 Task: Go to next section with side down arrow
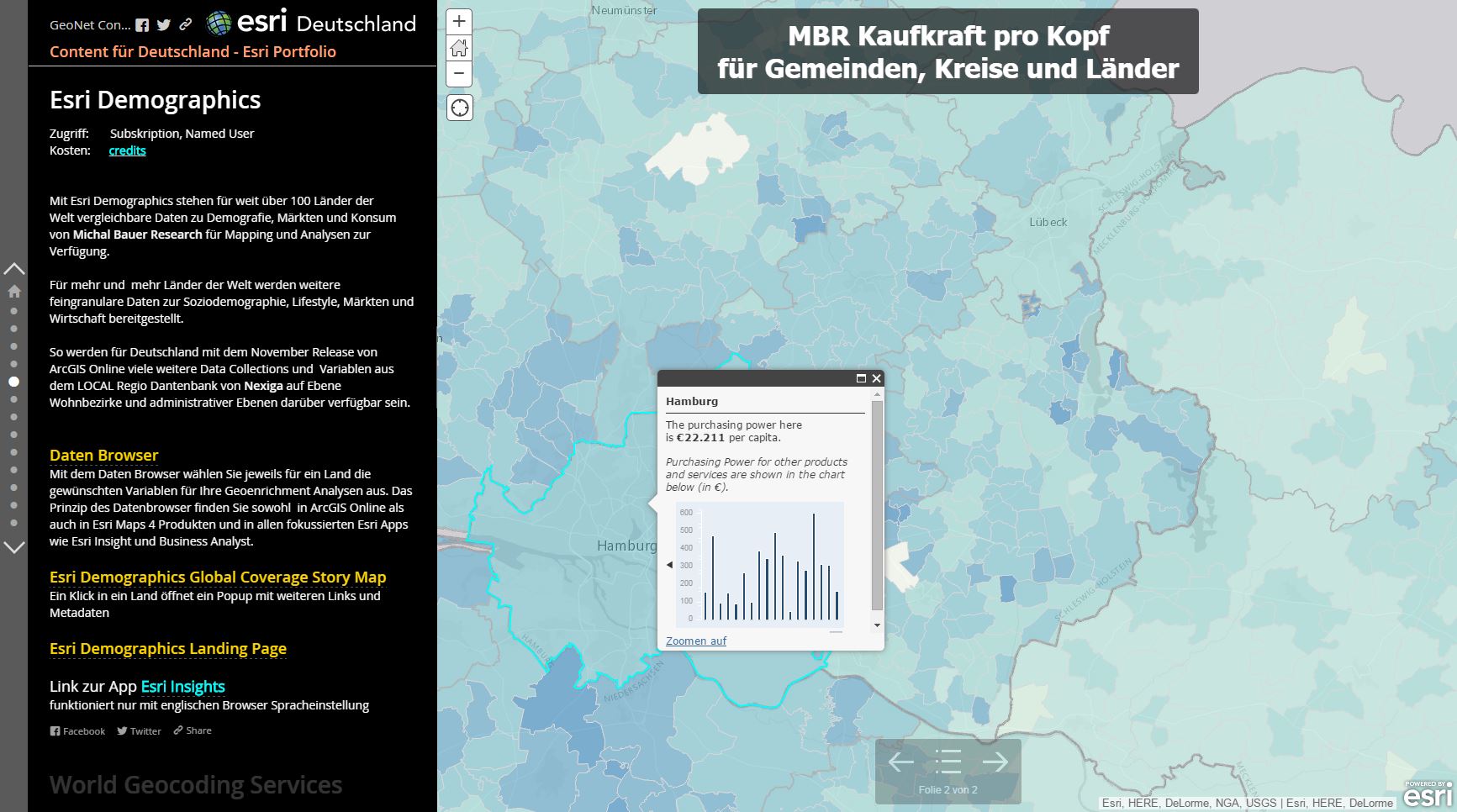point(14,547)
